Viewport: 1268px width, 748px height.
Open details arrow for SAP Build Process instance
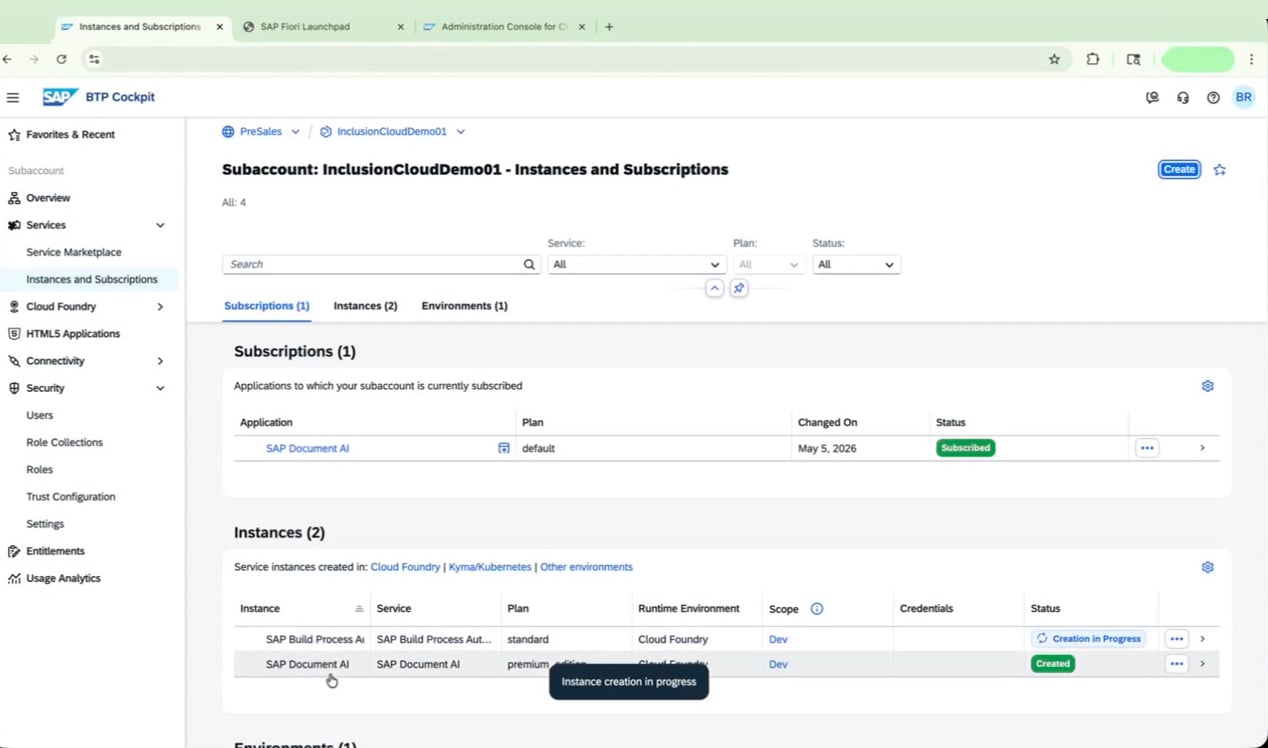pyautogui.click(x=1202, y=639)
